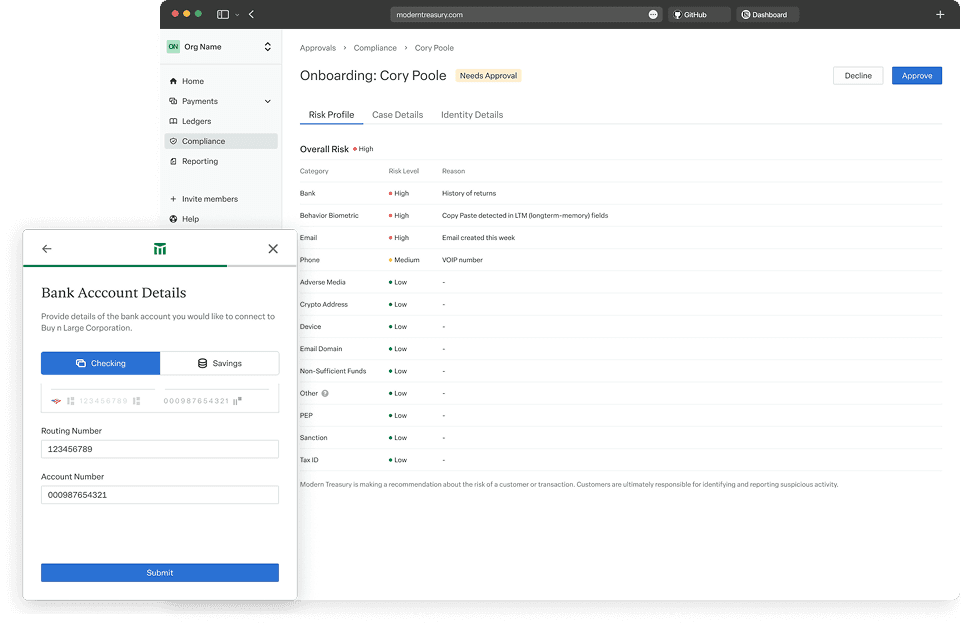This screenshot has height=624, width=968.
Task: Open Home in the sidebar
Action: (221, 81)
